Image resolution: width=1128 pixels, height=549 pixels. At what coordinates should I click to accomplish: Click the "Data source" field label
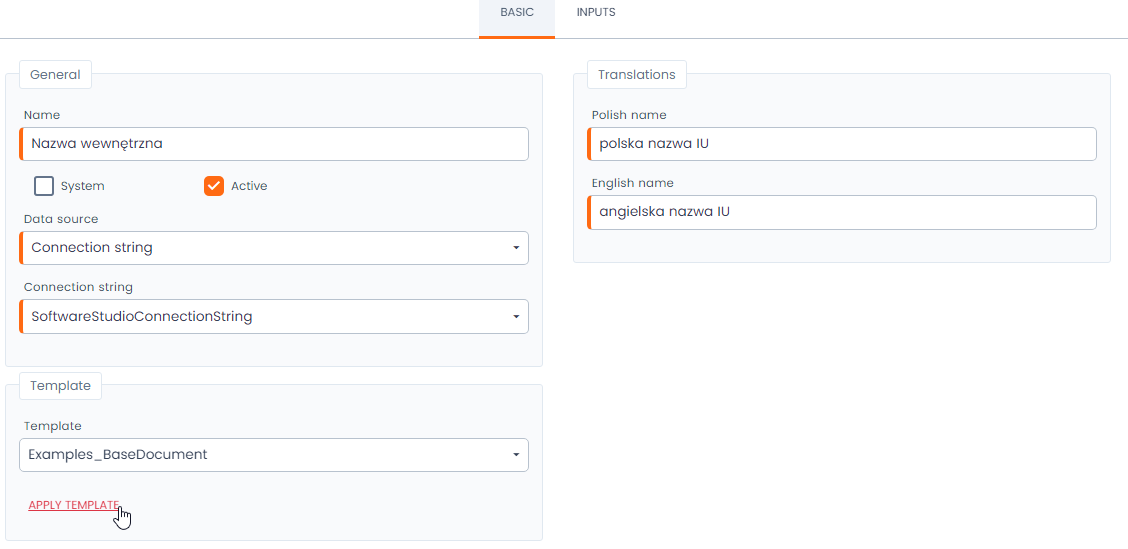61,219
